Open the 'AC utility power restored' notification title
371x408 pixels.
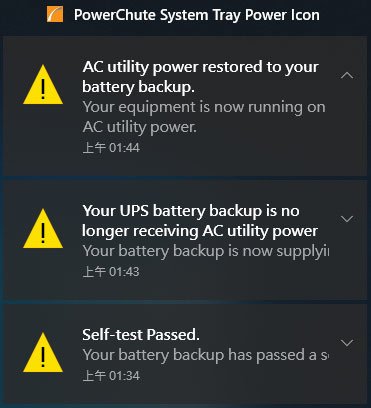tap(201, 77)
